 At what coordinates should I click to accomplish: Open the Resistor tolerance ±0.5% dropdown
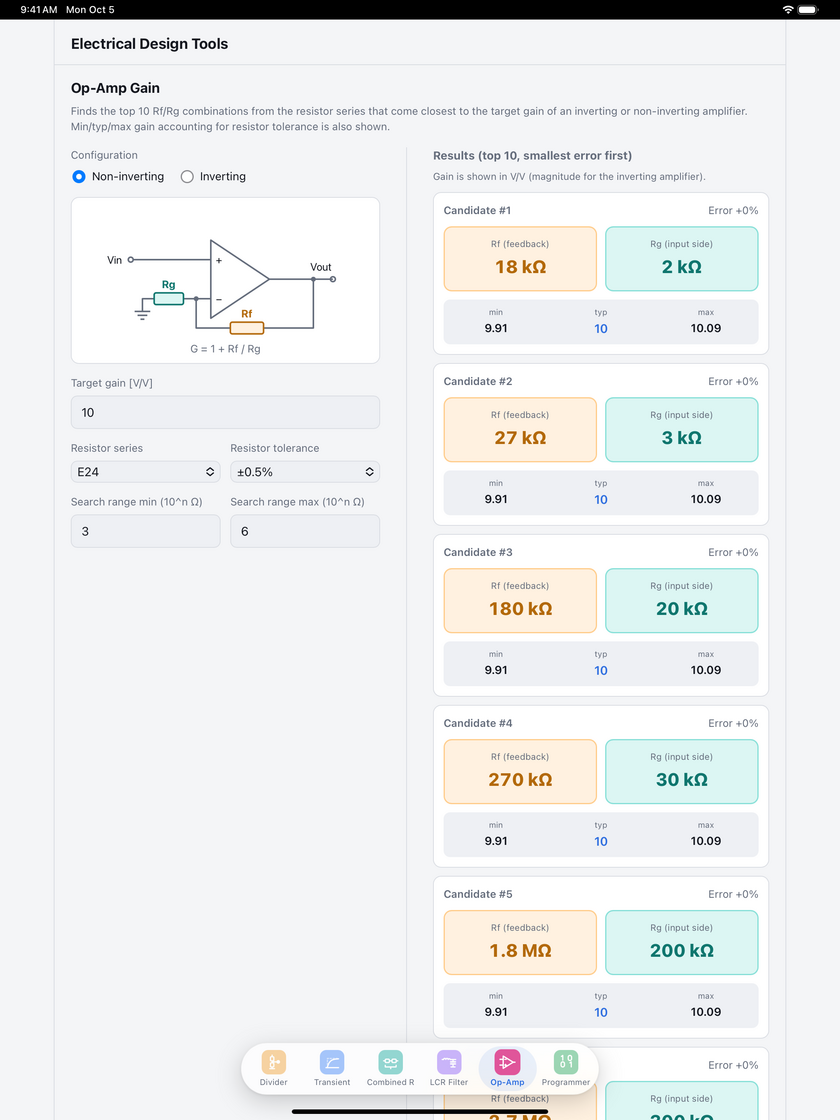(305, 471)
